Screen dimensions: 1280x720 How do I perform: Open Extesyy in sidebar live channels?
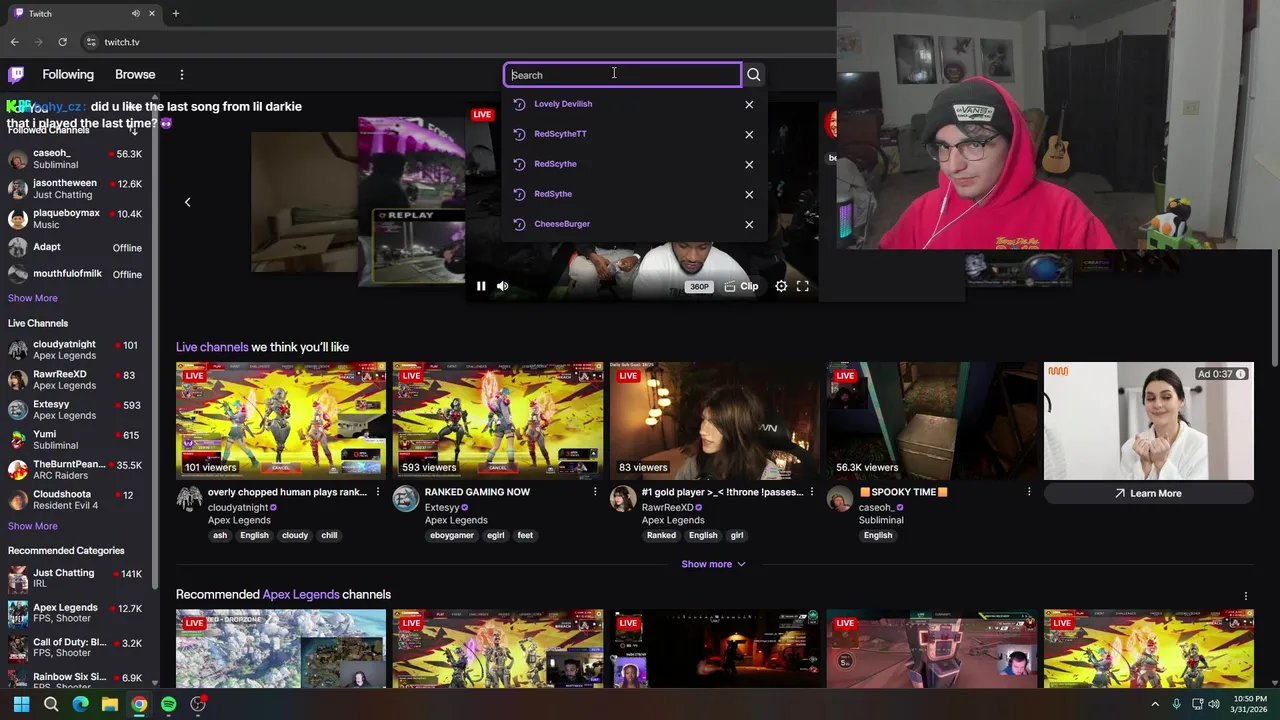(x=76, y=409)
